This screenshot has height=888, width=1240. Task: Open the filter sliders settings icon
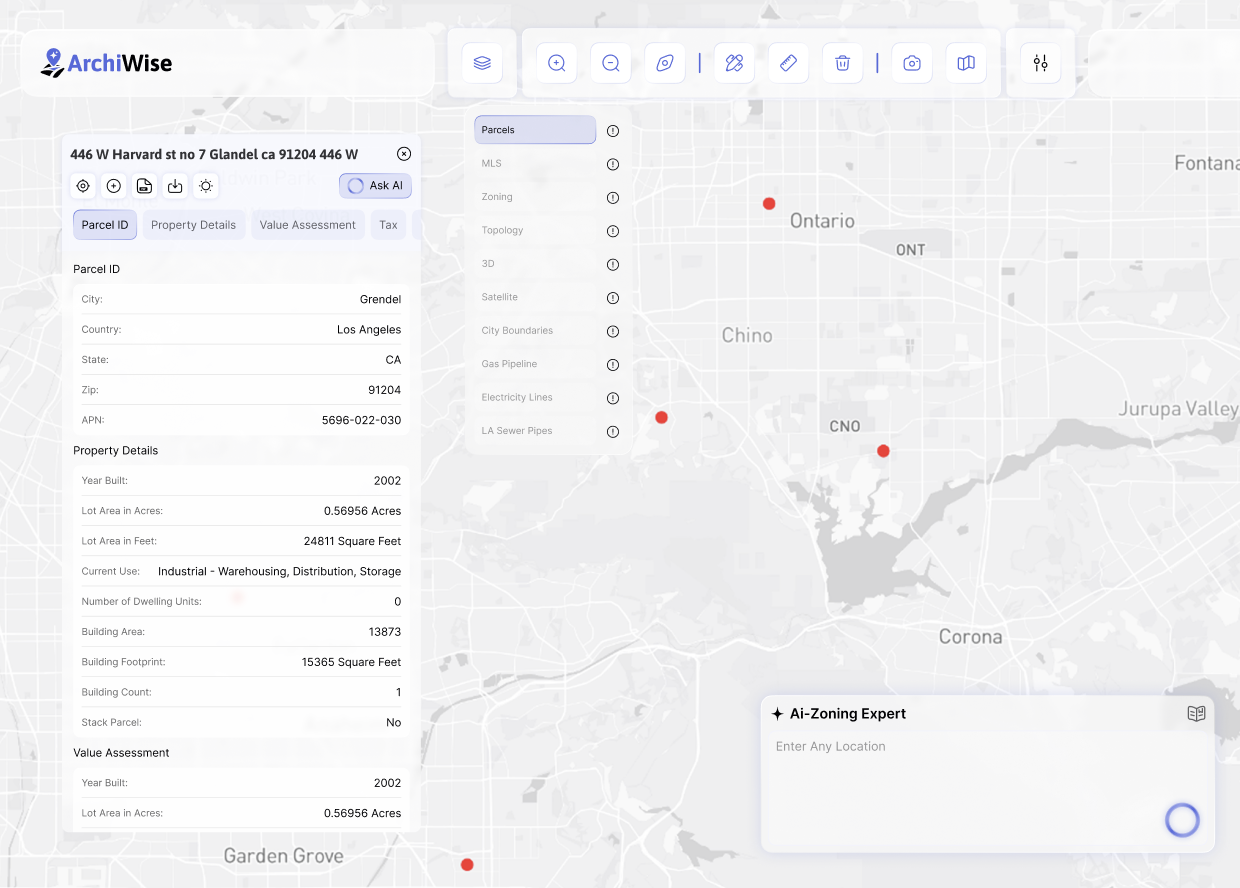[x=1040, y=63]
